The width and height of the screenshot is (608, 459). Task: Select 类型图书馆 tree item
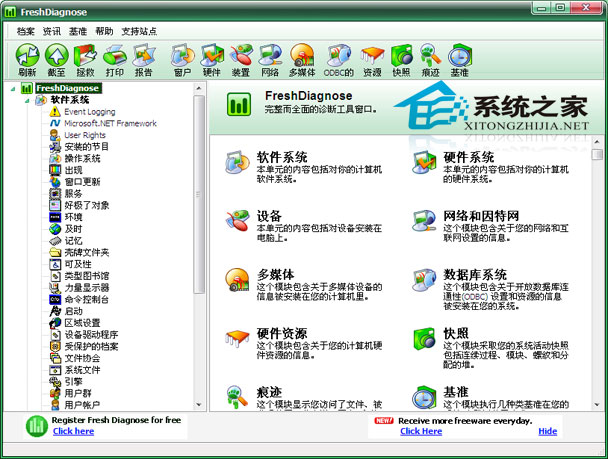point(87,276)
